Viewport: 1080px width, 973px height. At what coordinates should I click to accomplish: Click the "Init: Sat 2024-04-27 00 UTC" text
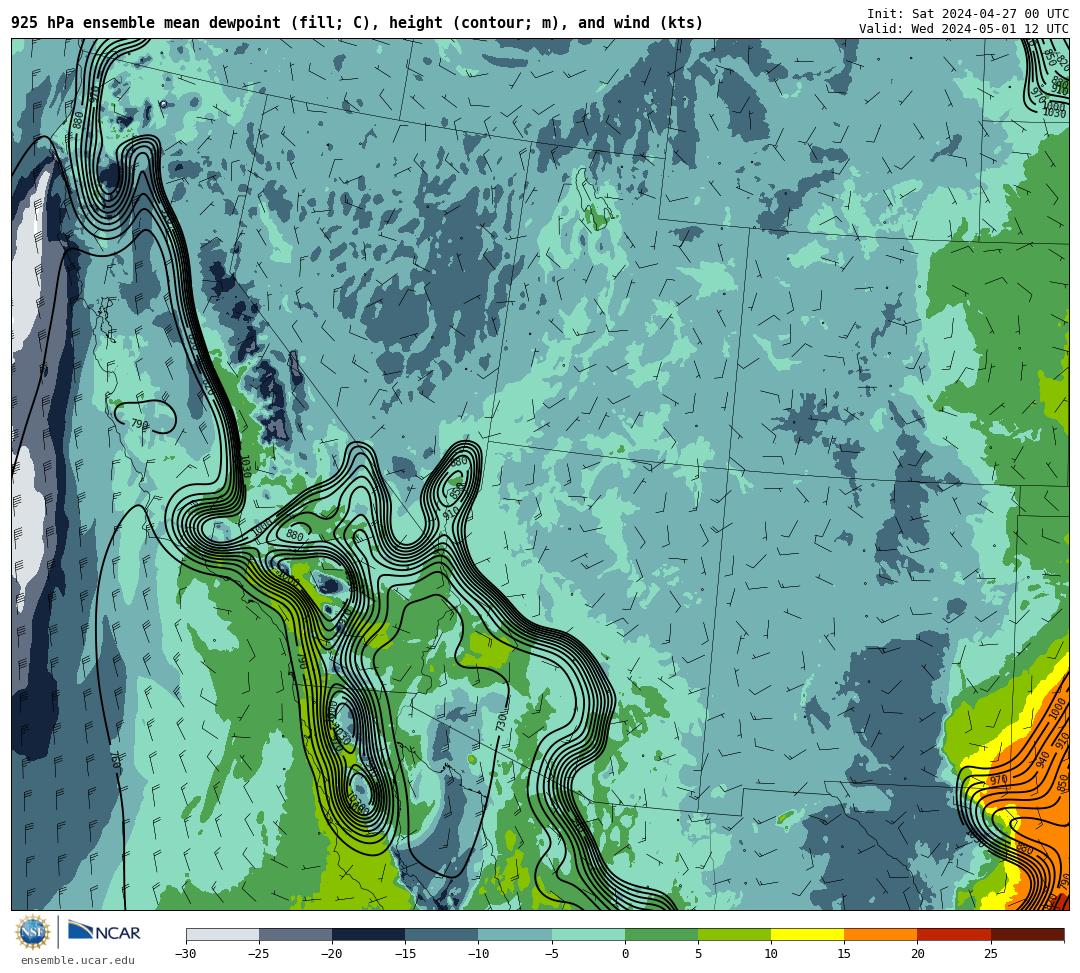[x=968, y=14]
